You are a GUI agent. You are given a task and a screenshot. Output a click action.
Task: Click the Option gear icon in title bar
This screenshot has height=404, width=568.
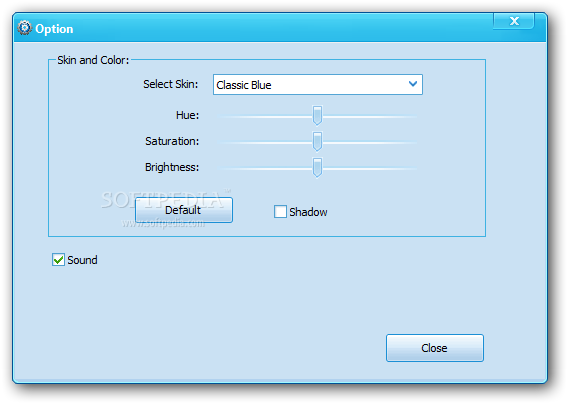[25, 28]
